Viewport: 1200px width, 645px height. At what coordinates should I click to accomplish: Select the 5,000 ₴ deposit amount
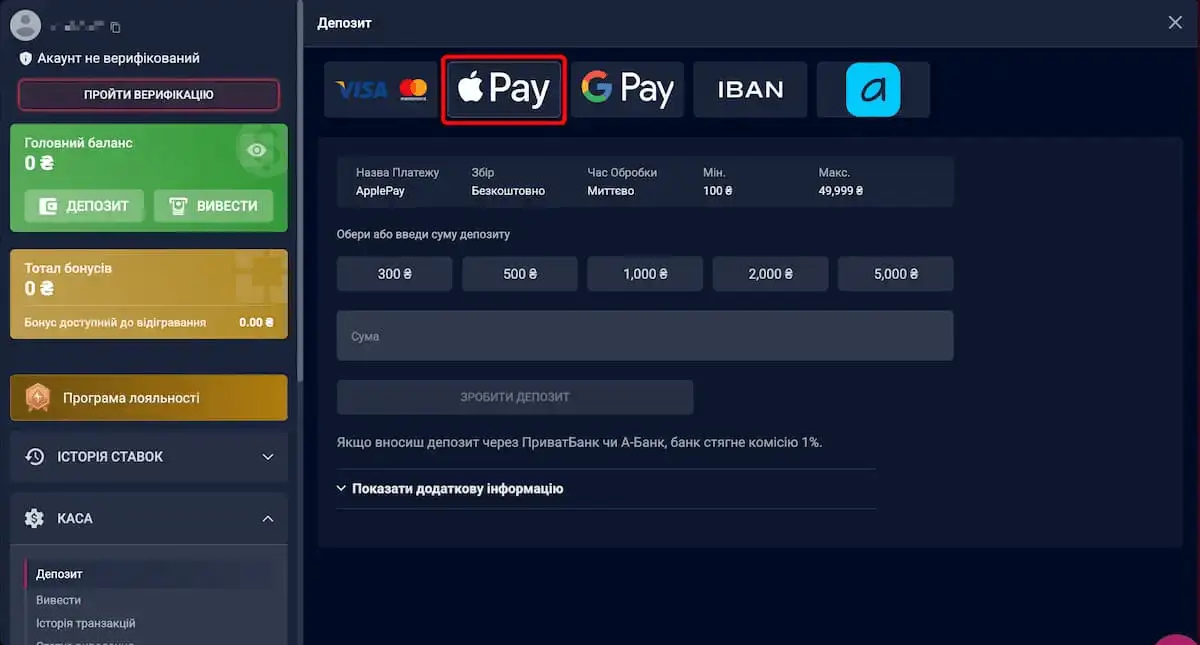(896, 274)
